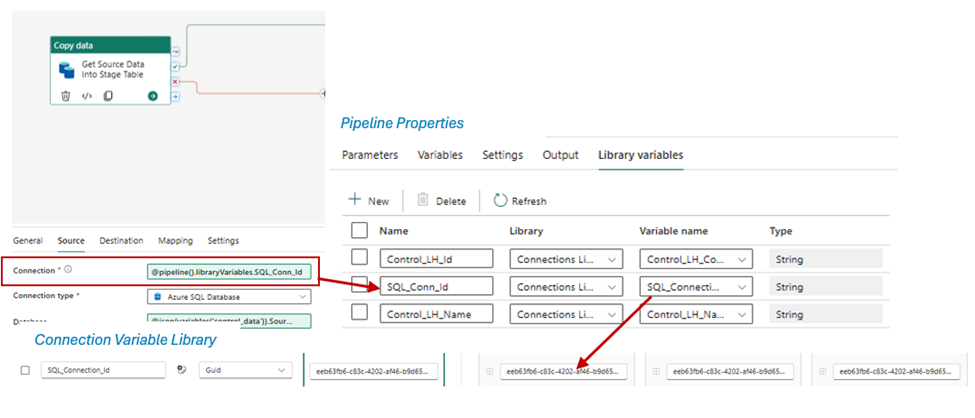Tick the SQL_Connection_Id checkbox in variable library

click(25, 370)
